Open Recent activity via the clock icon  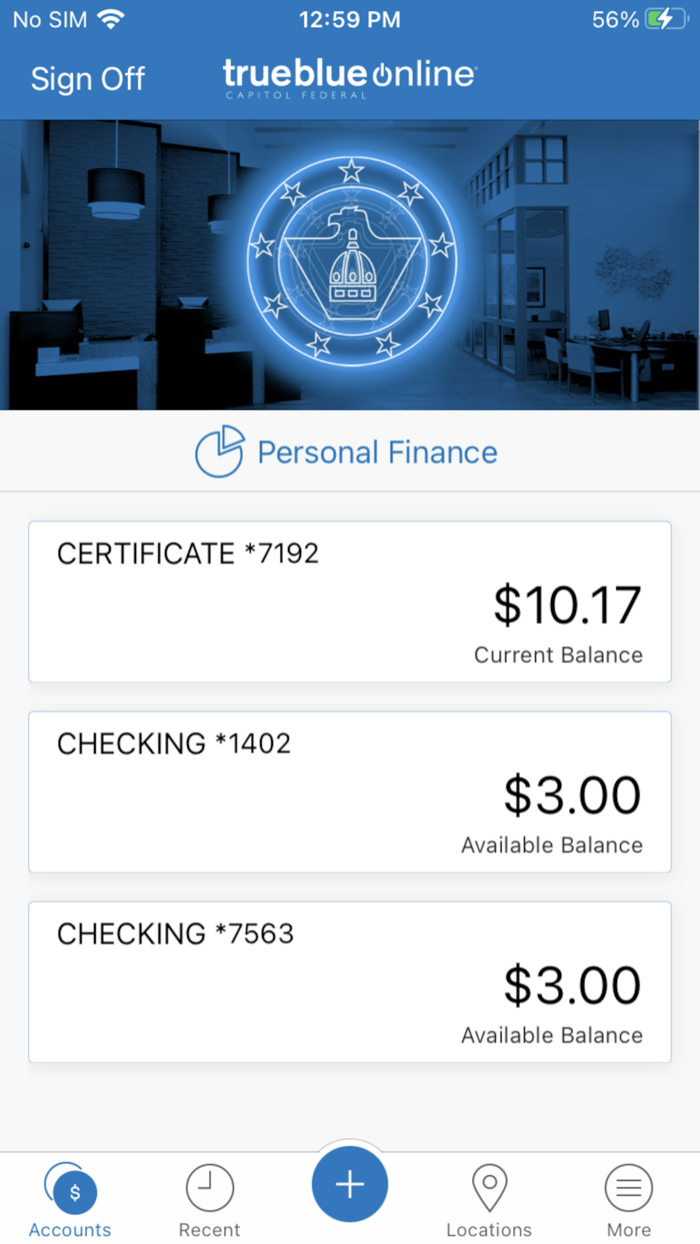(x=209, y=1187)
